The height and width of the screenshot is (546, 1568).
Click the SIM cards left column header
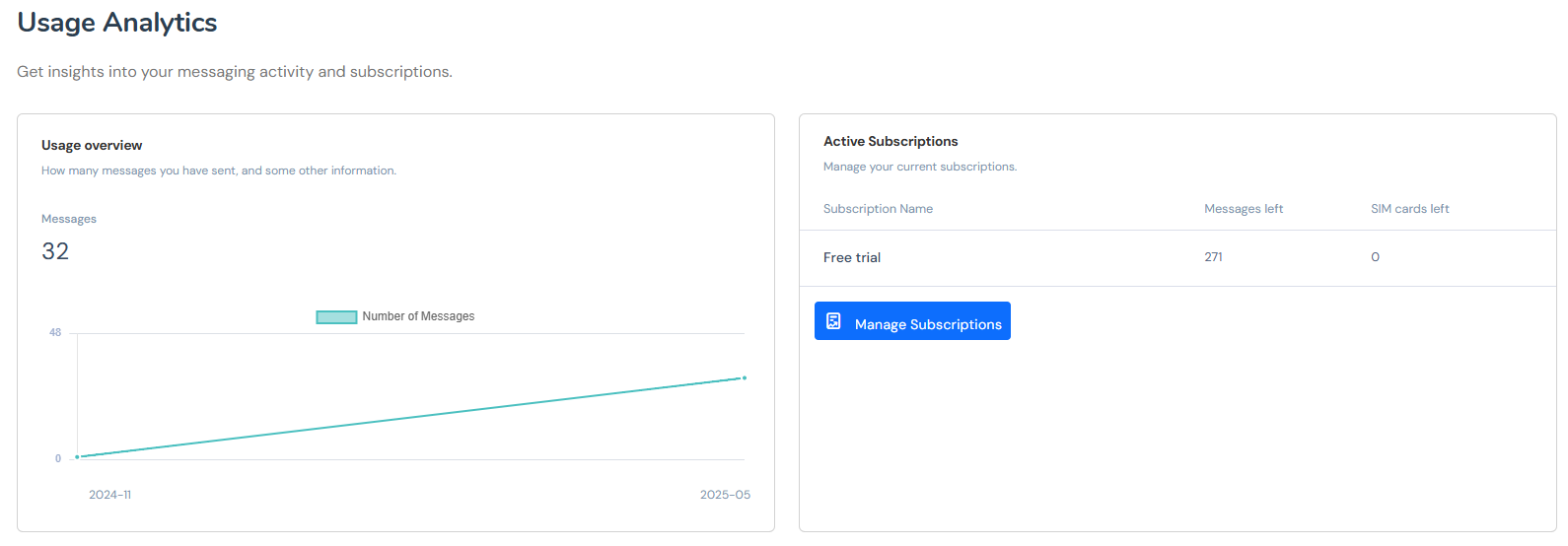click(1409, 209)
